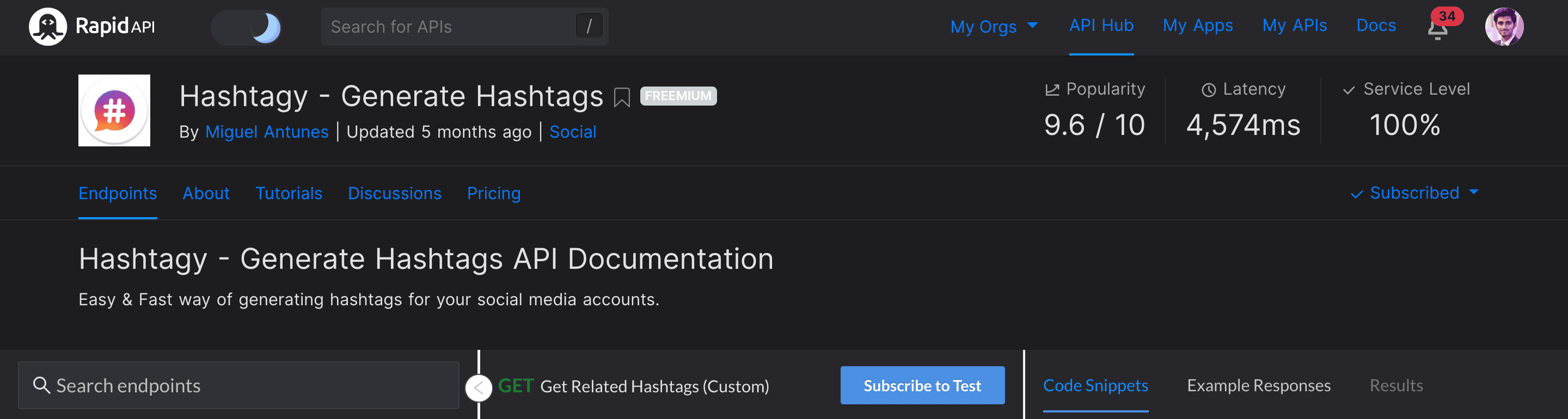Select the Code Snippets tab
The image size is (1568, 419).
(x=1095, y=385)
